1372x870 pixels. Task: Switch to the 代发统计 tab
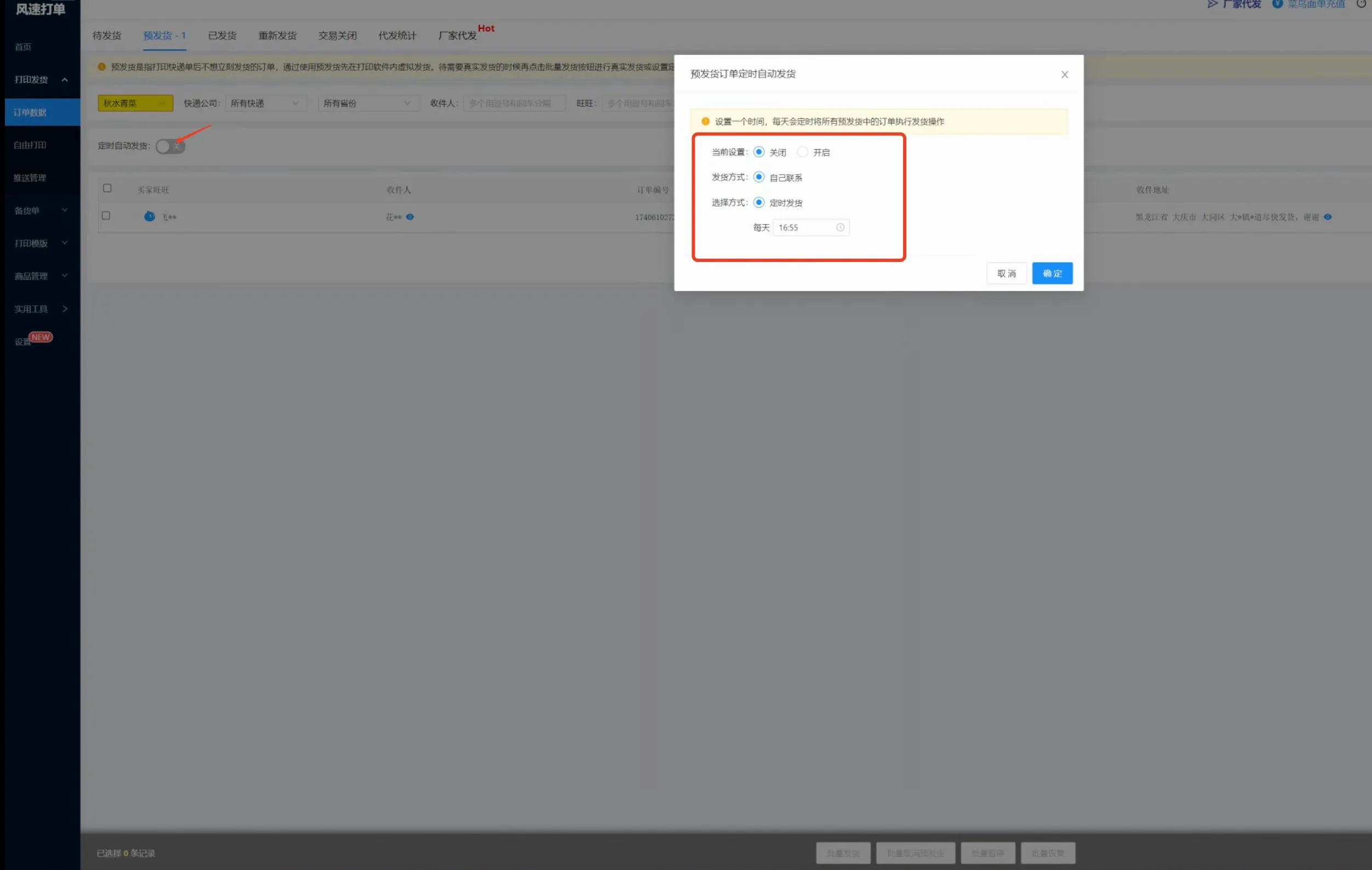click(397, 35)
